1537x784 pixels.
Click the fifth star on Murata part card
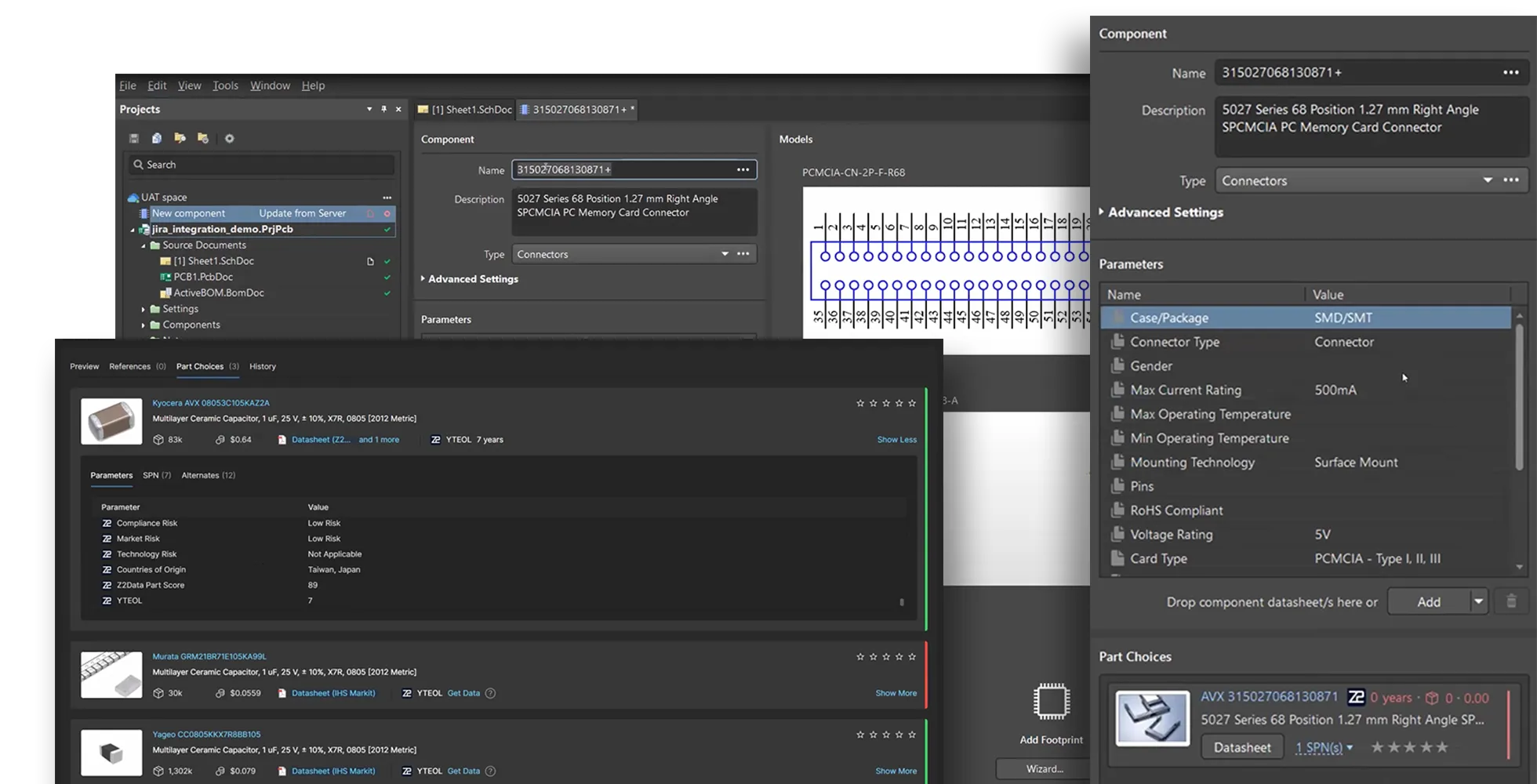[912, 656]
